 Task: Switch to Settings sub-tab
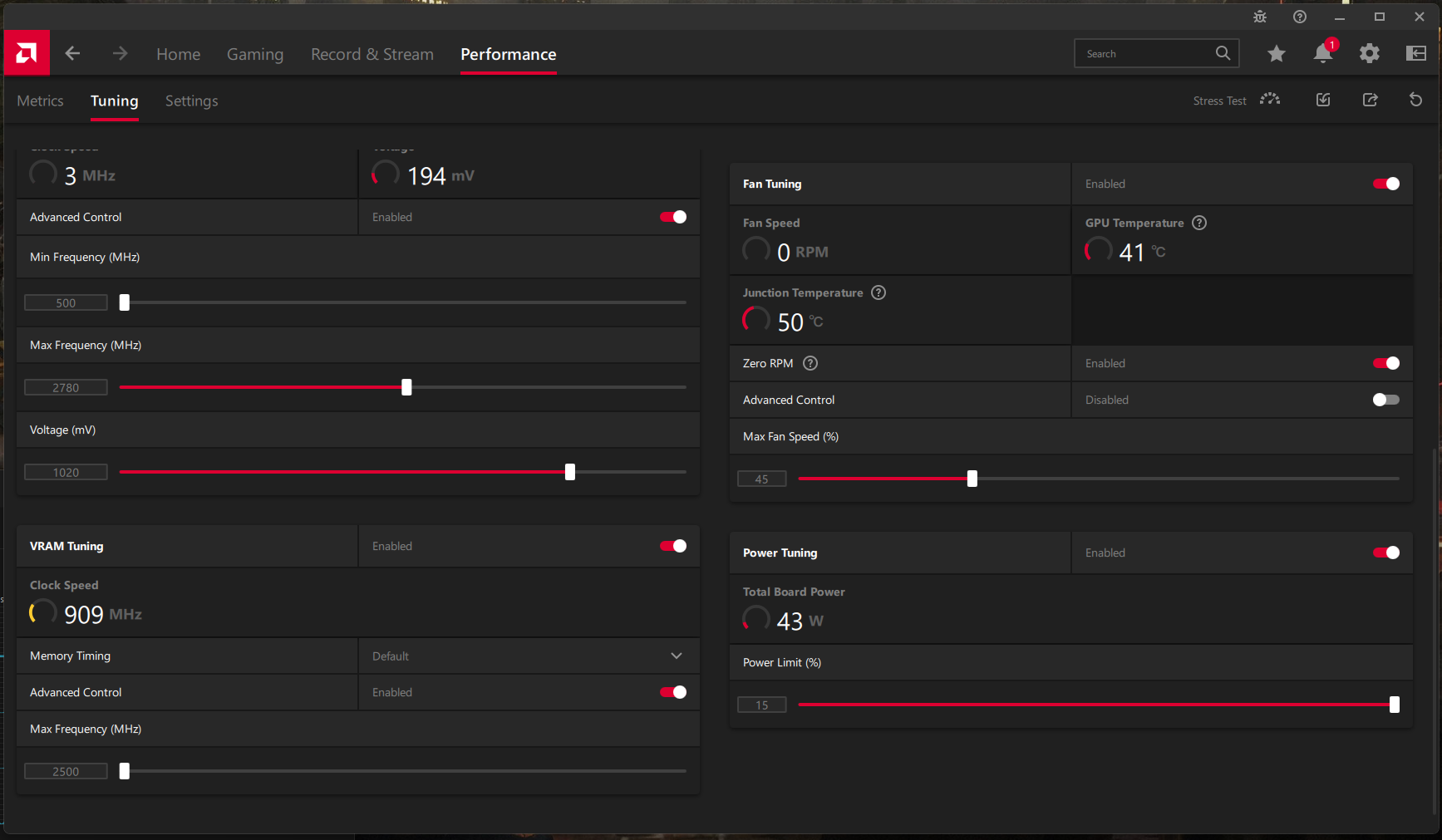coord(192,101)
